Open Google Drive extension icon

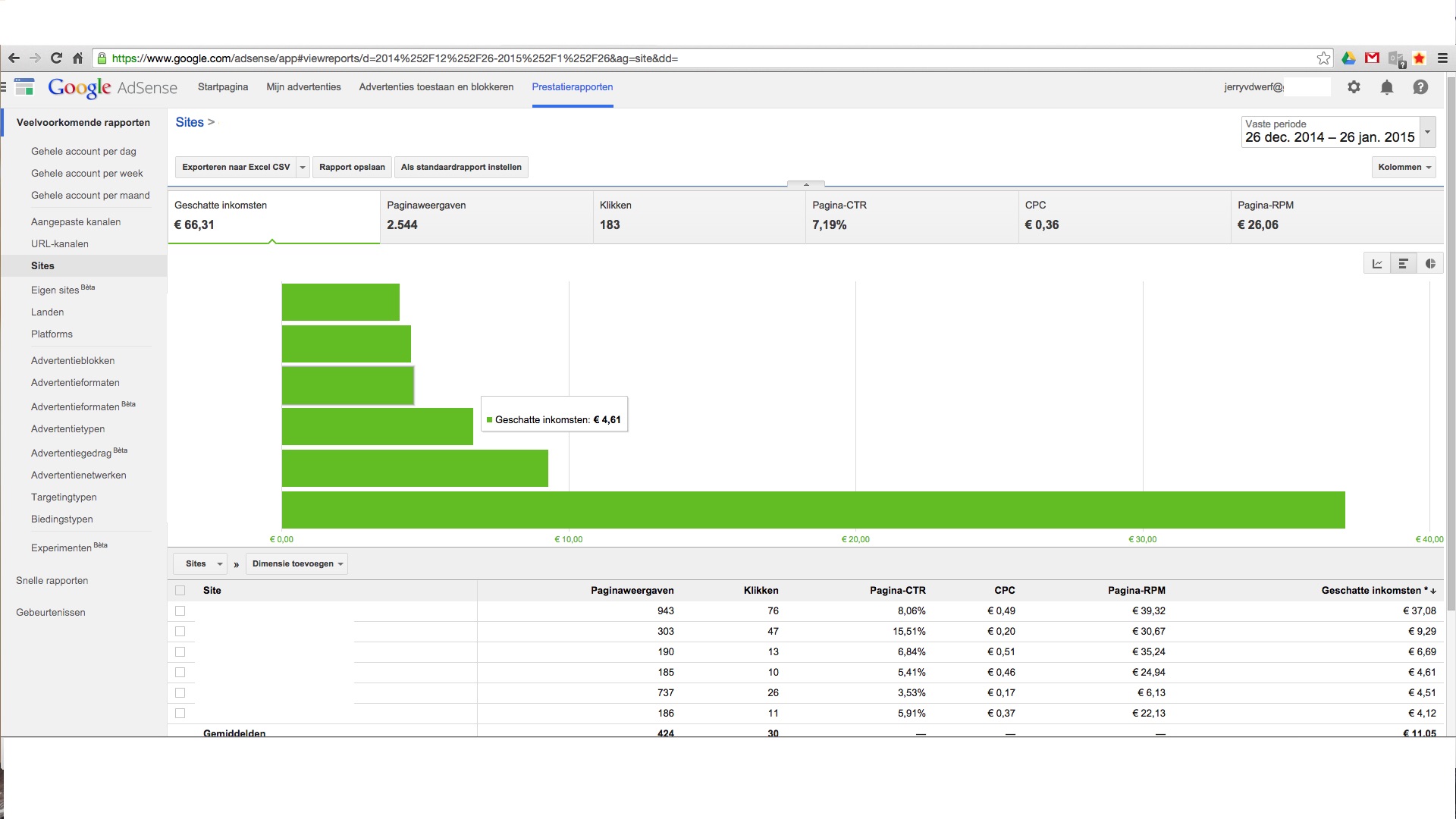[1348, 58]
